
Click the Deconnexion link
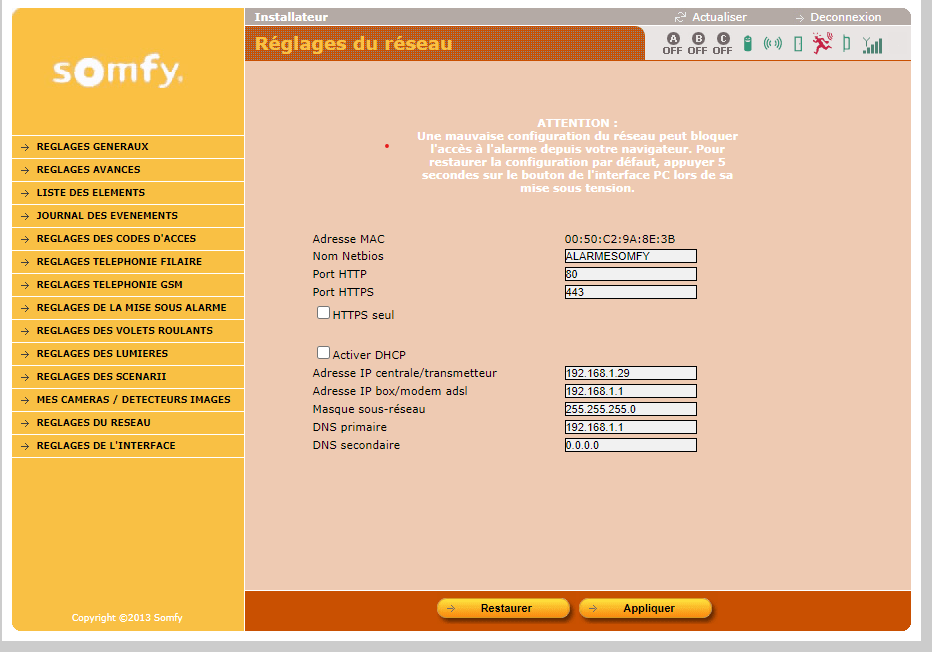tap(846, 17)
